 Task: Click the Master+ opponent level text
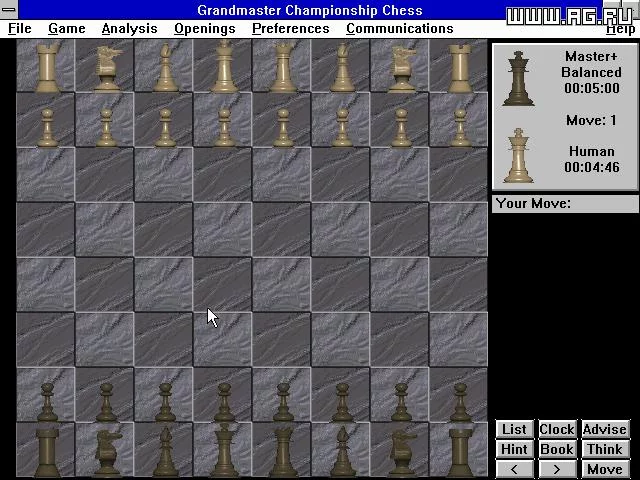click(x=591, y=56)
